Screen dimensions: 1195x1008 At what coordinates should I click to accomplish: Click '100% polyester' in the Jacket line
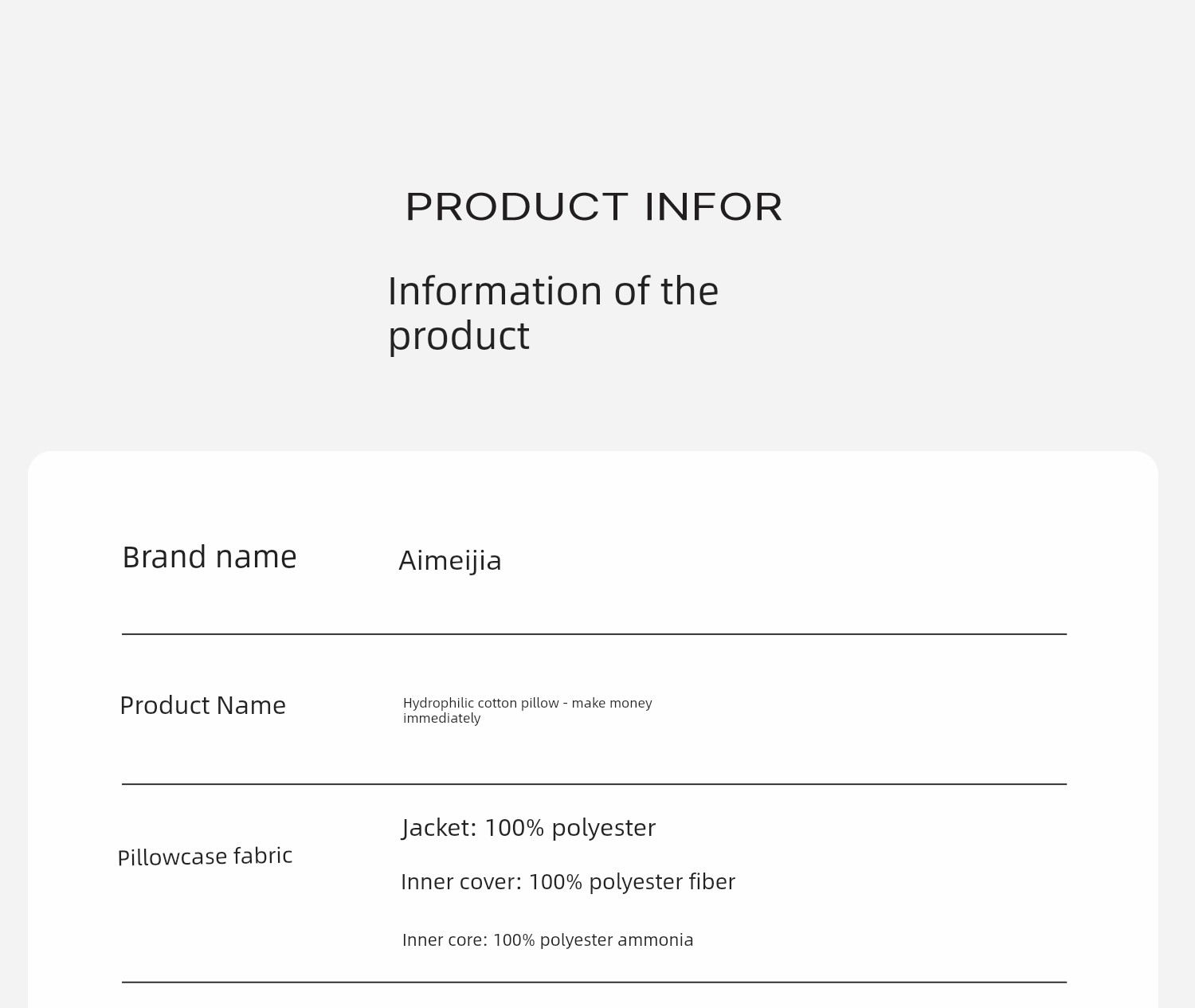pyautogui.click(x=570, y=828)
